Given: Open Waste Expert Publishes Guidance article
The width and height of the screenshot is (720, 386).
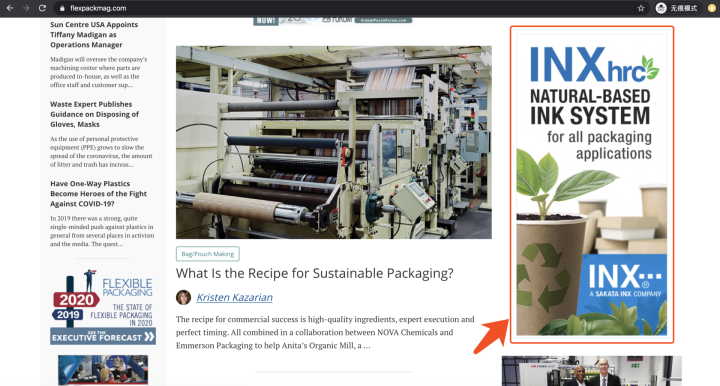Looking at the screenshot, I should 94,114.
